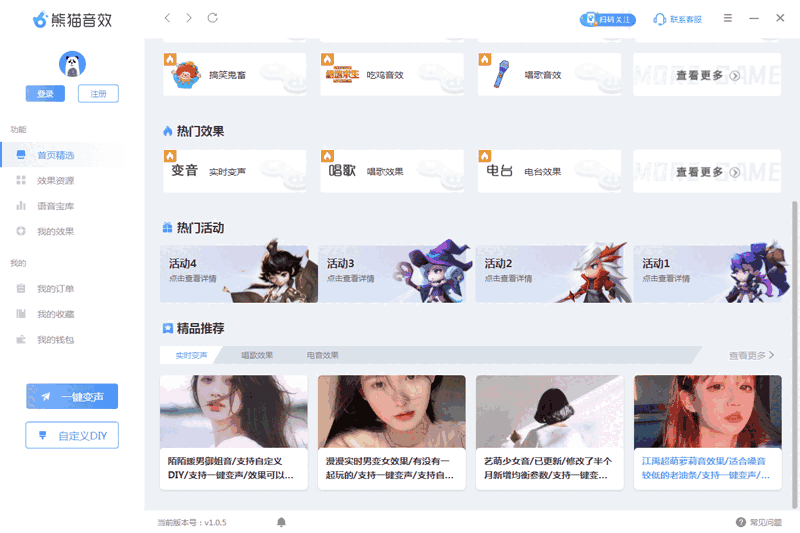Click the forward navigation arrow

pos(189,18)
